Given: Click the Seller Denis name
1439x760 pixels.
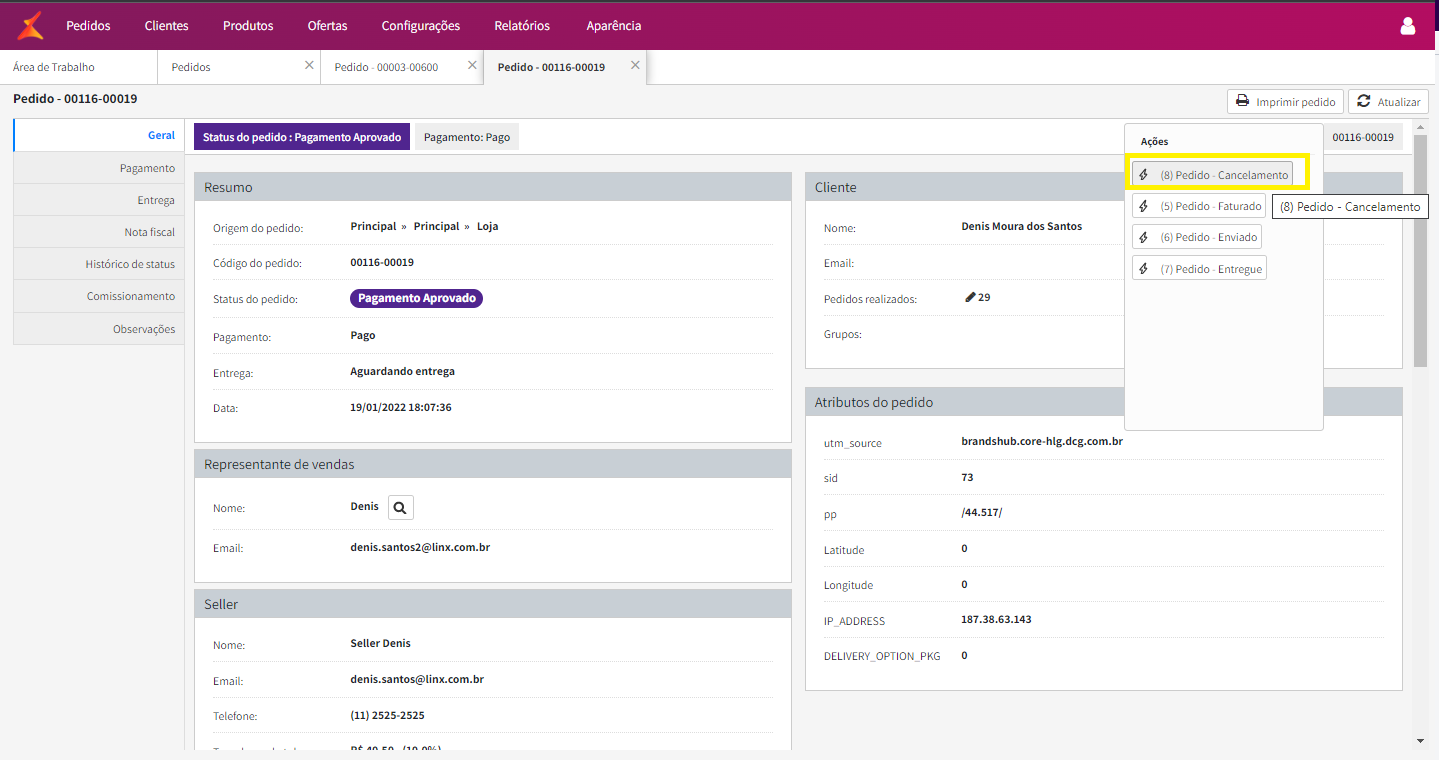Looking at the screenshot, I should [380, 643].
